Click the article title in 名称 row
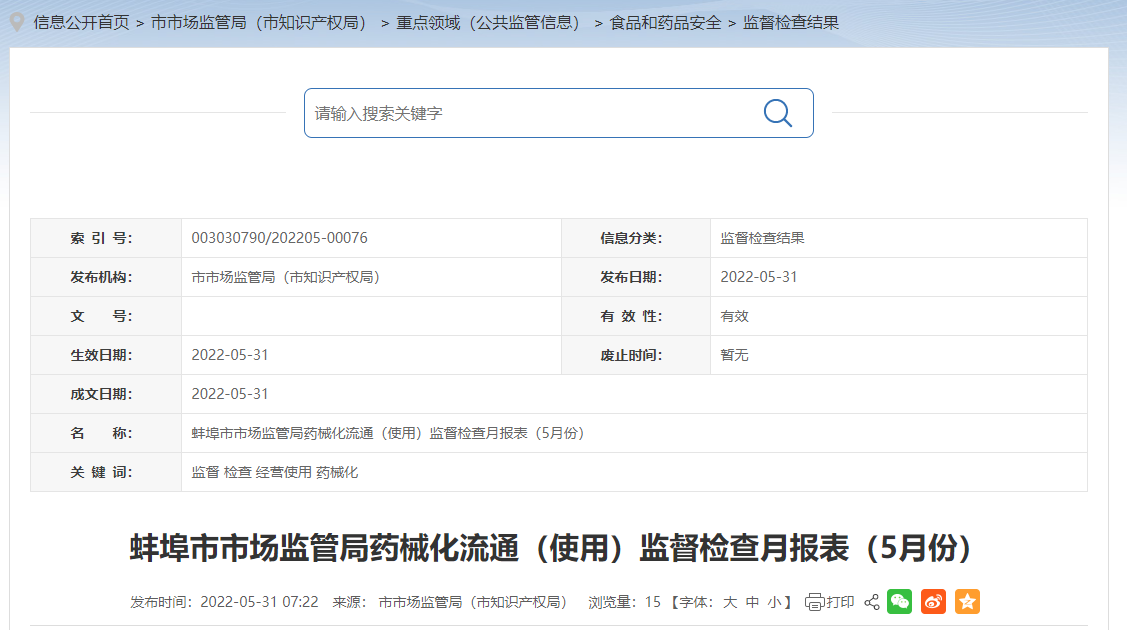This screenshot has width=1127, height=630. [388, 433]
